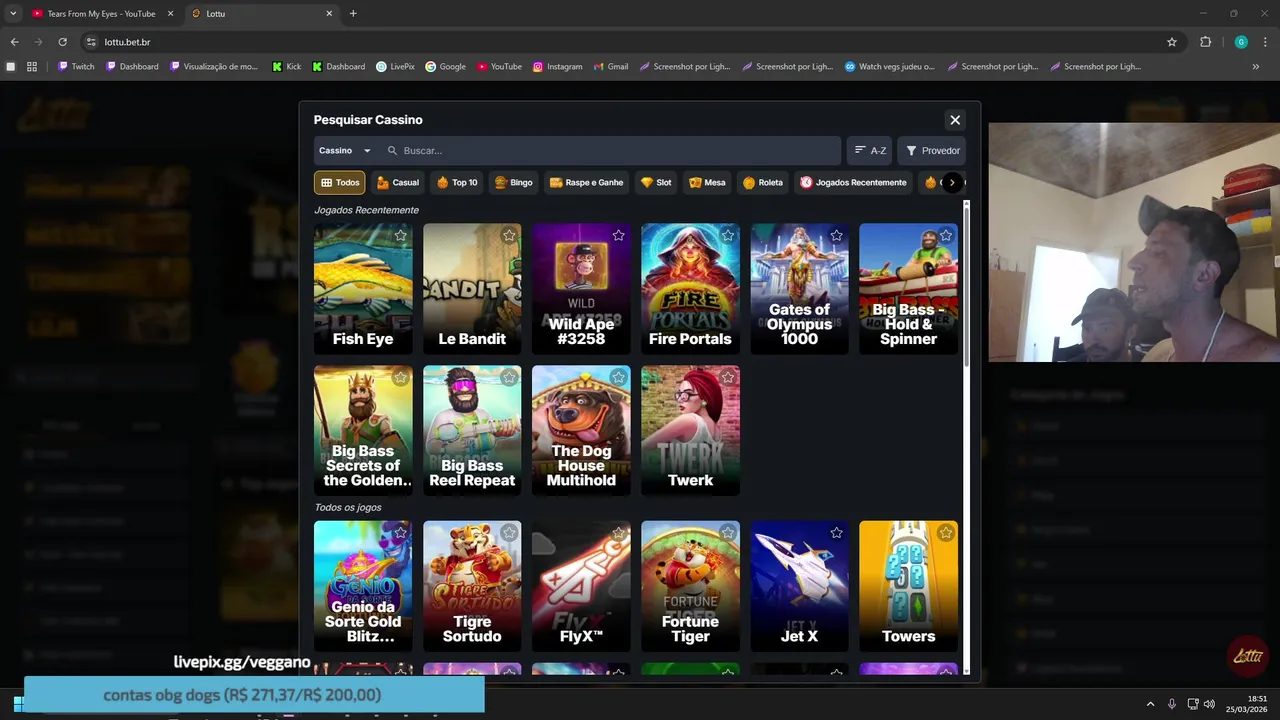This screenshot has height=720, width=1280.
Task: Favorite Big Bass Reel Repeat star
Action: click(510, 378)
